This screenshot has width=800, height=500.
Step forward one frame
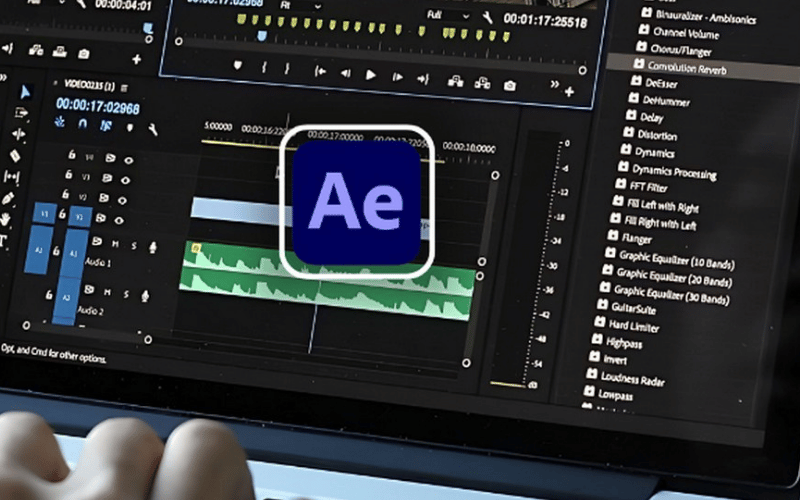coord(397,77)
